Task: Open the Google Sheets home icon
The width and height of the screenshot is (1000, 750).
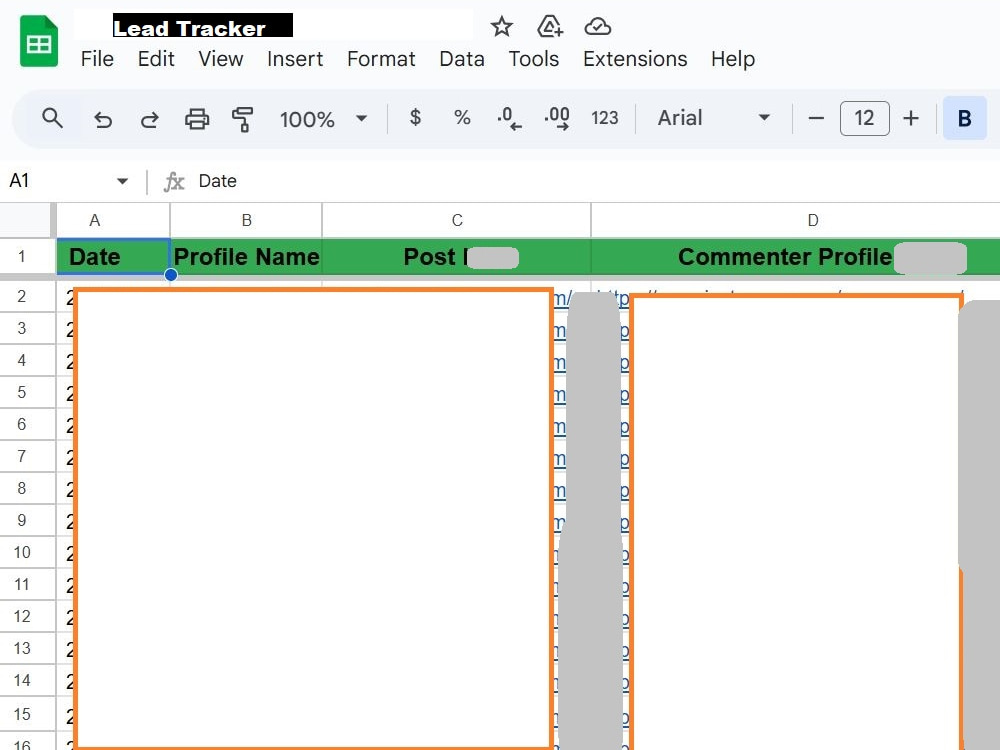Action: click(39, 43)
